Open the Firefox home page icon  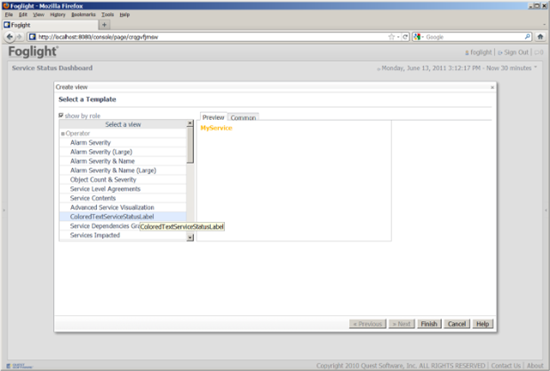click(x=540, y=36)
